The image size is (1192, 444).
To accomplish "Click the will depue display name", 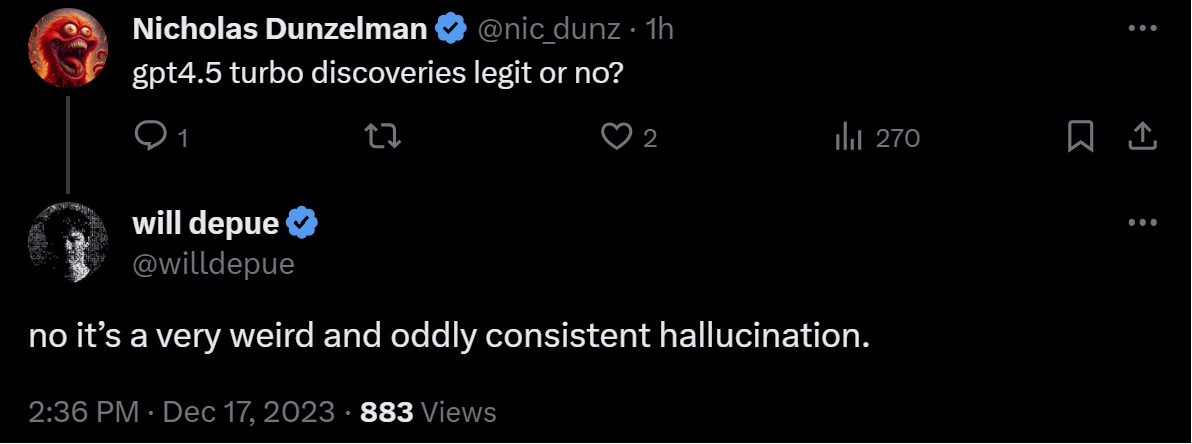I will tap(206, 223).
